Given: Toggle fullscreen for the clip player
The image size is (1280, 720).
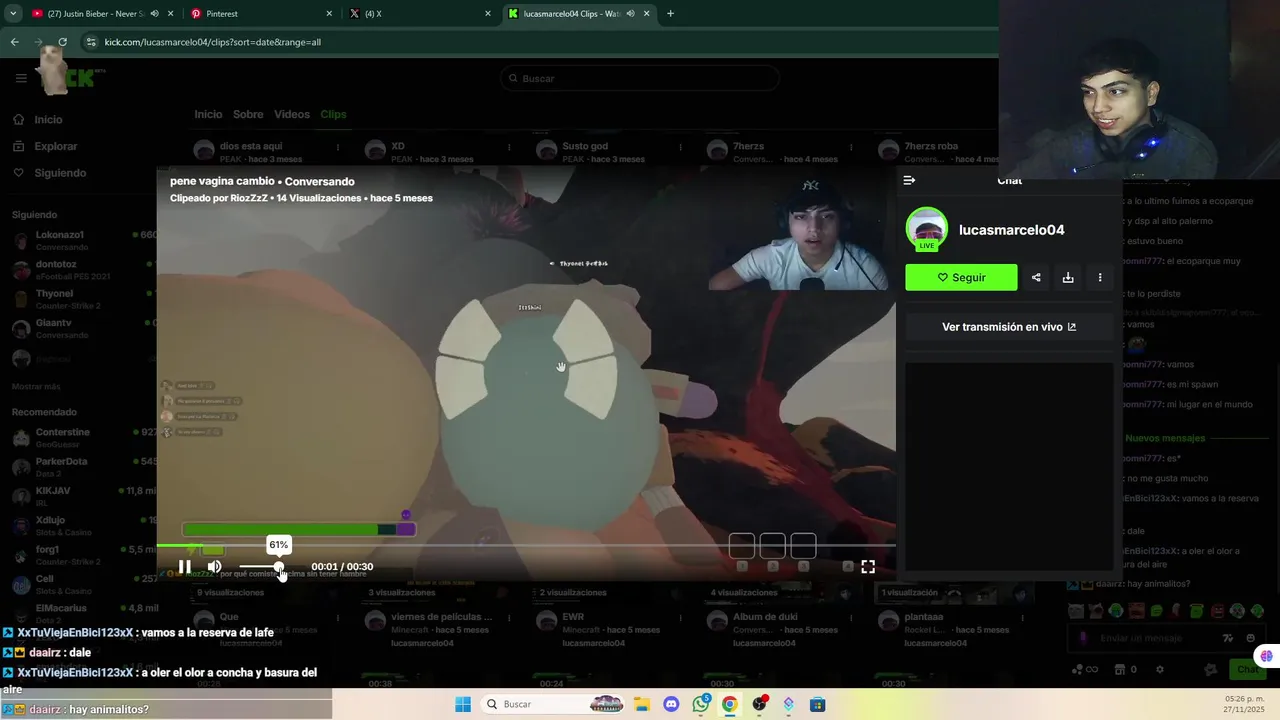Looking at the screenshot, I should click(868, 567).
